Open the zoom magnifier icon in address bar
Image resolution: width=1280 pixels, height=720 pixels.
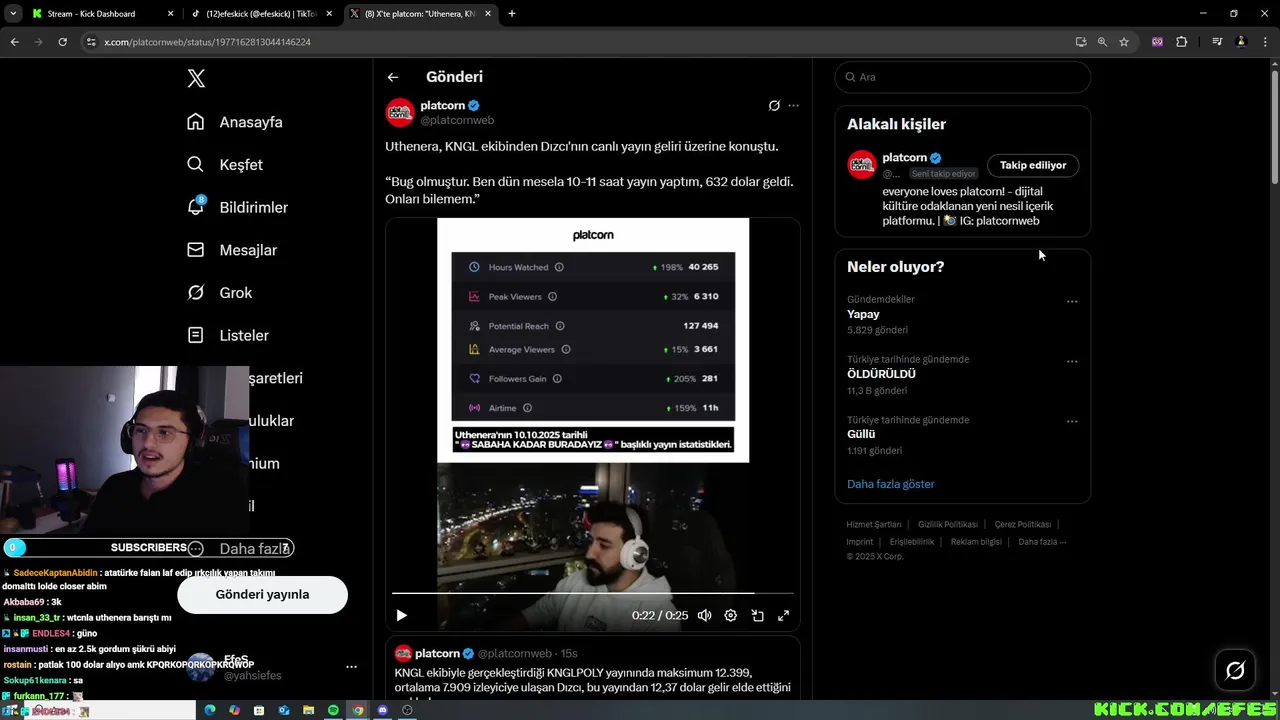point(1102,42)
